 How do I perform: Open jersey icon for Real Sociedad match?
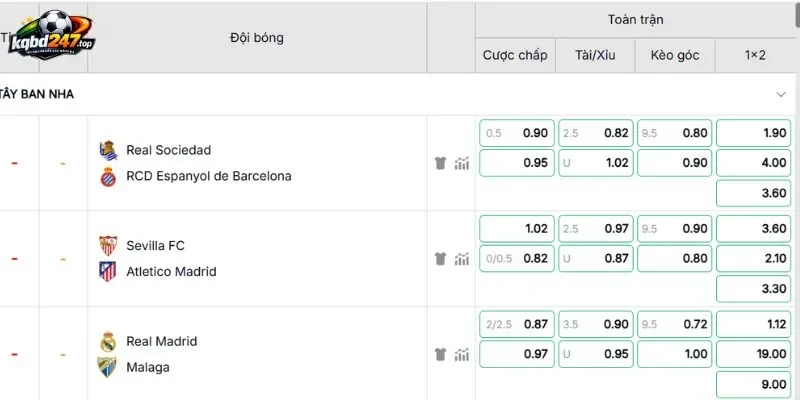point(440,163)
